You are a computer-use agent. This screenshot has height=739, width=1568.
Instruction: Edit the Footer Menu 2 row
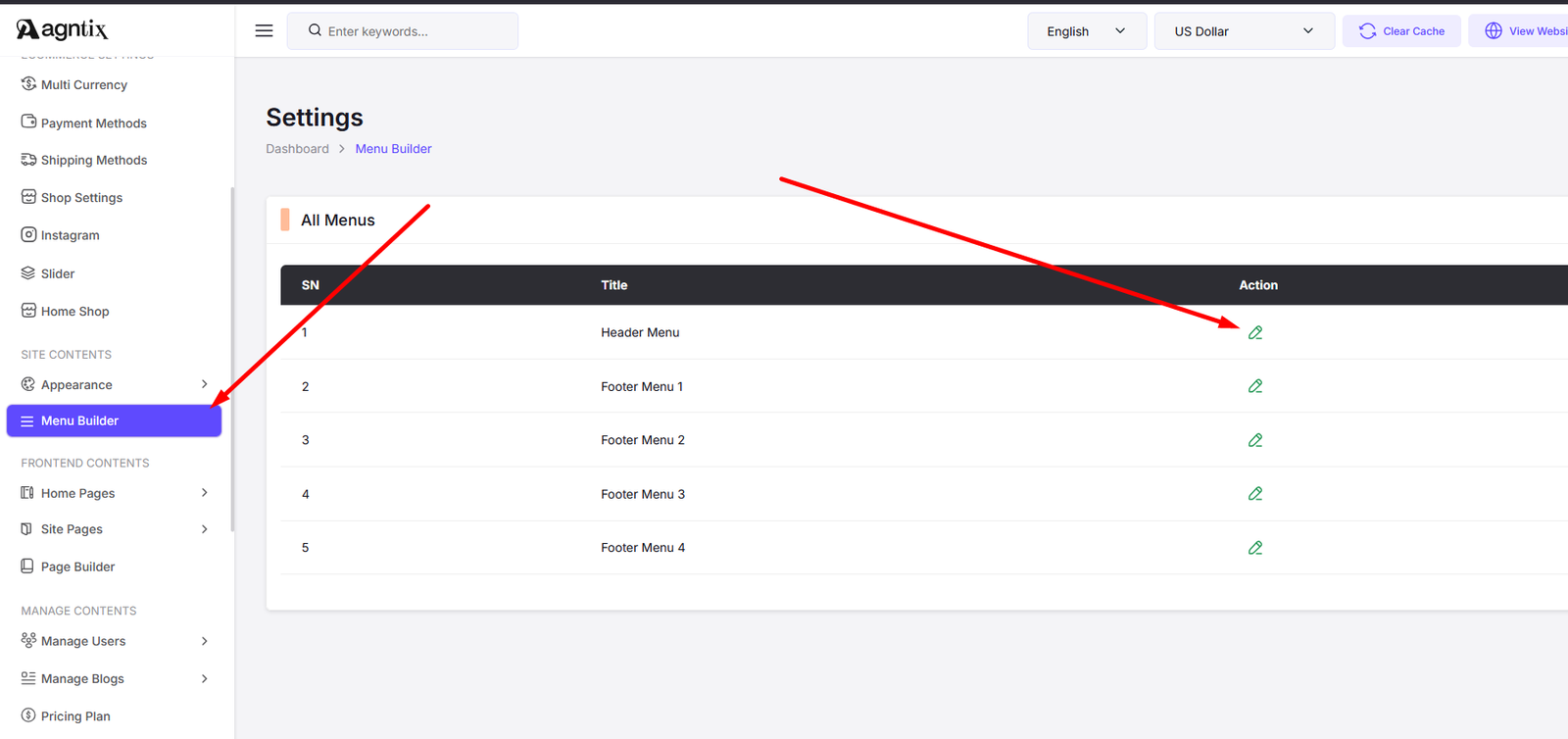tap(1254, 440)
